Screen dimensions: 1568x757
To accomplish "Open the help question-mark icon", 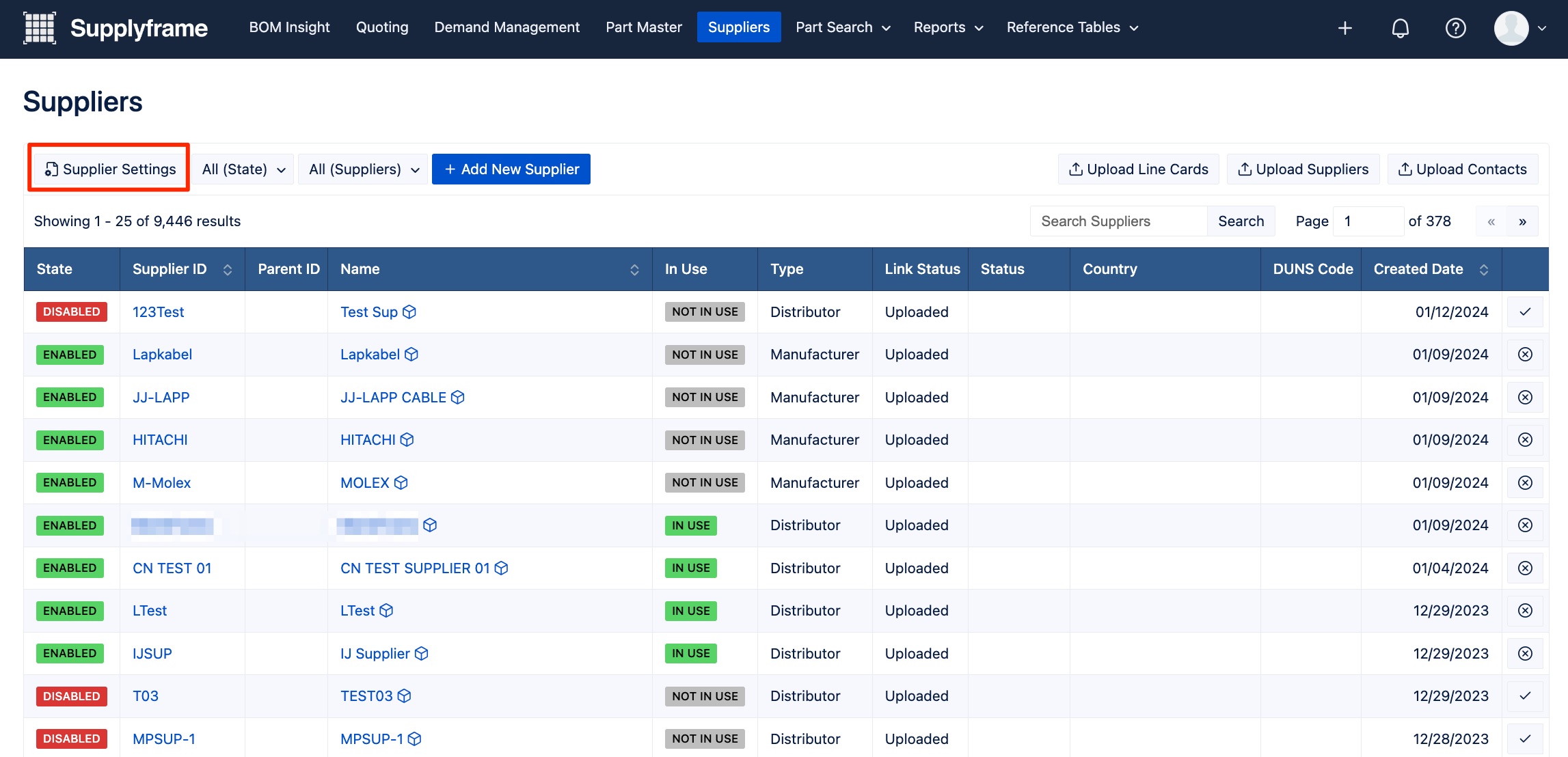I will pos(1456,28).
